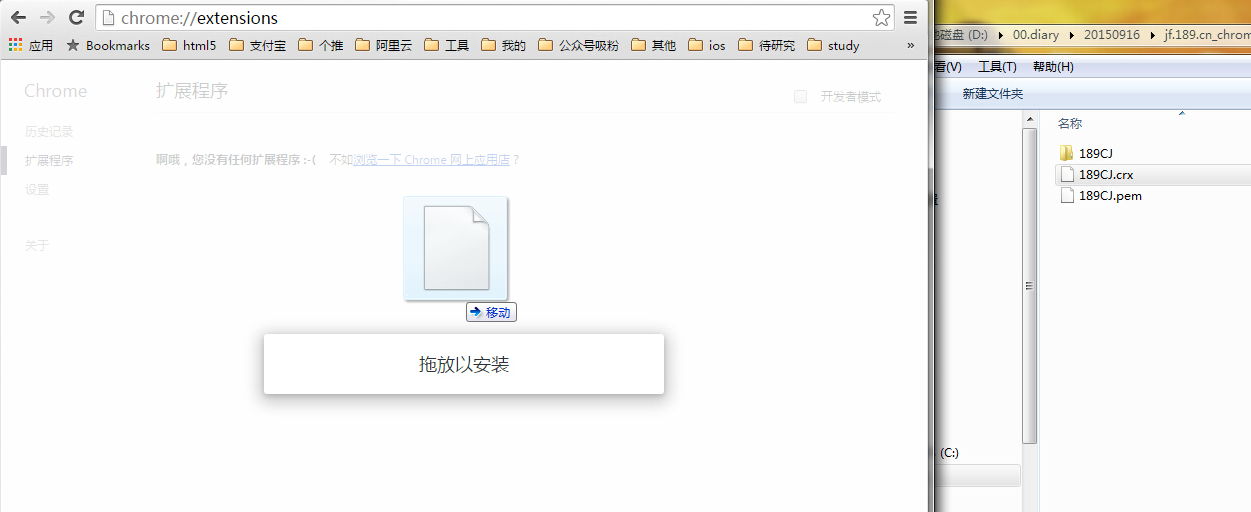Screen dimensions: 1251x512
Task: Click the 189CJ.crx file name
Action: (x=1106, y=174)
